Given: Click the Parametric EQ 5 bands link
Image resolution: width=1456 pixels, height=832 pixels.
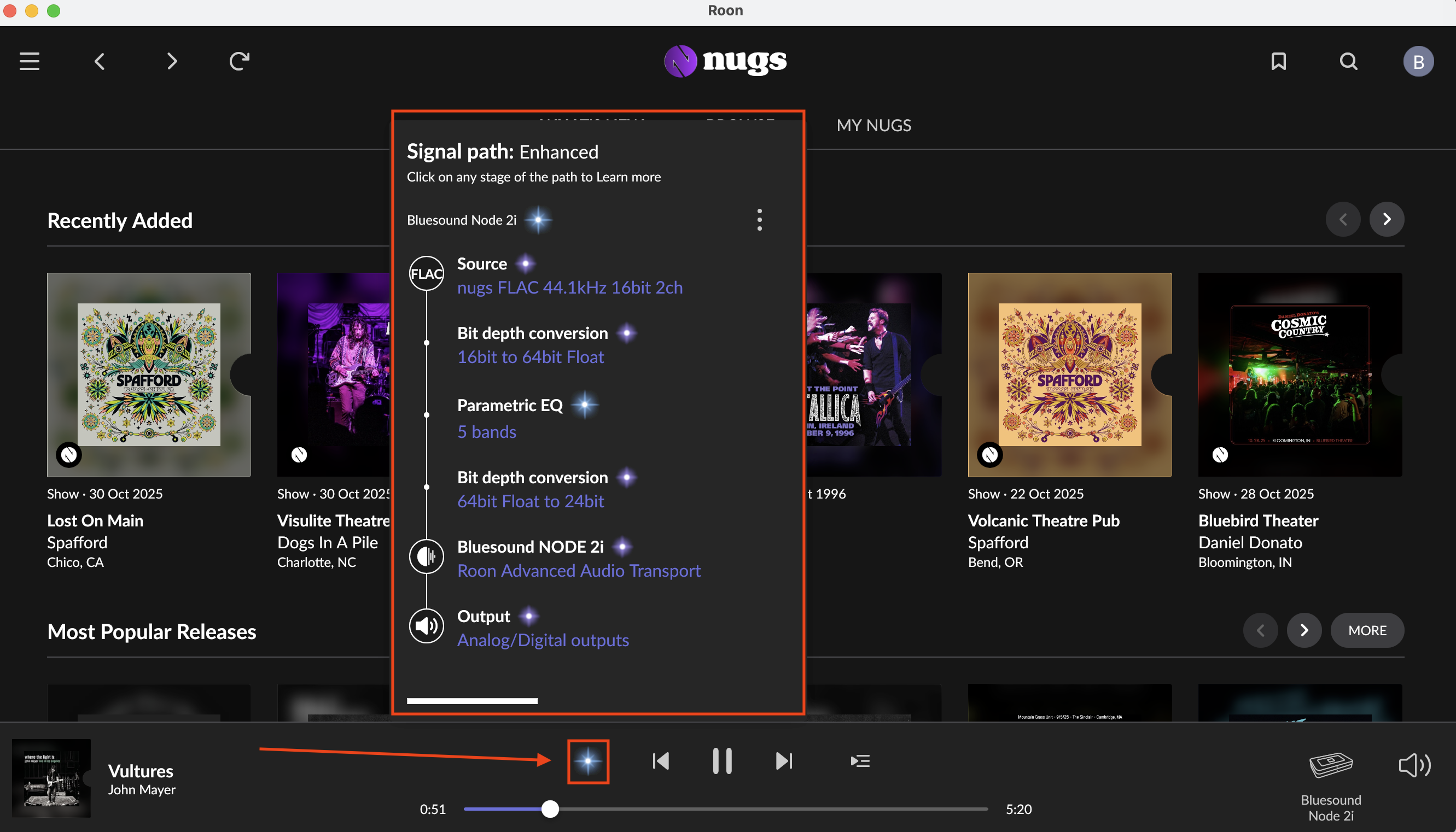Looking at the screenshot, I should pyautogui.click(x=486, y=431).
